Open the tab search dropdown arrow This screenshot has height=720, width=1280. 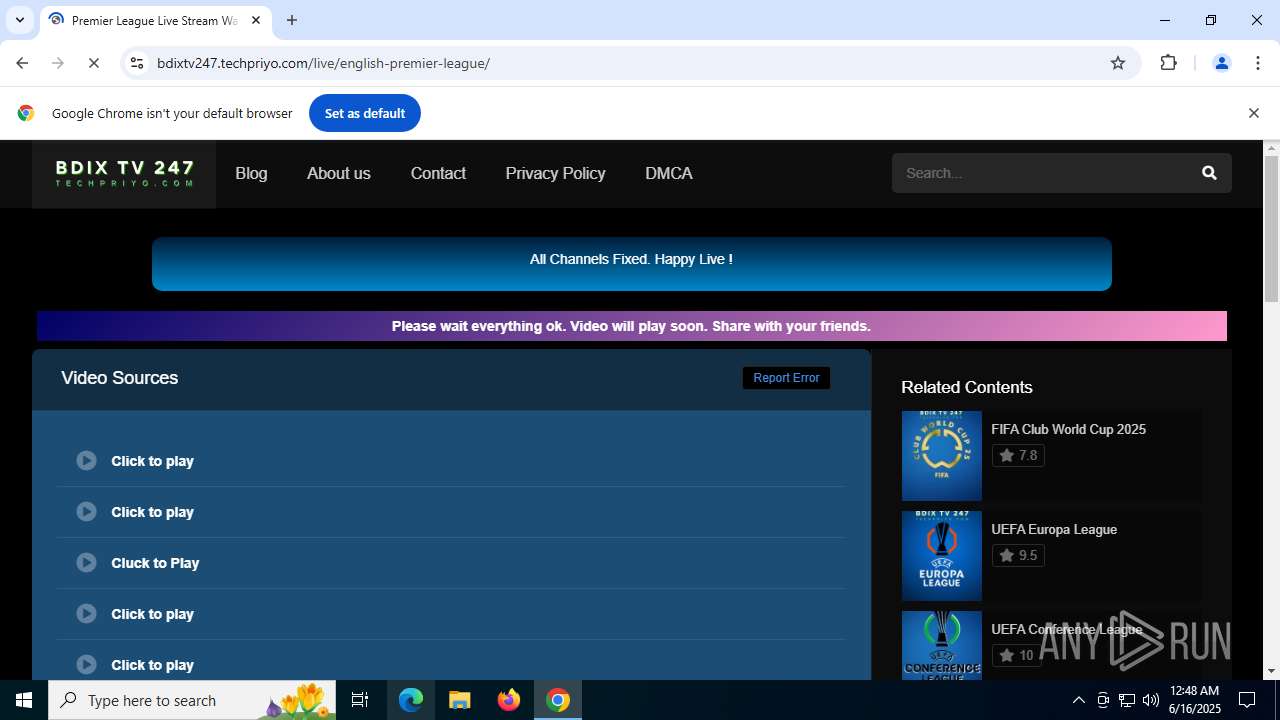19,20
